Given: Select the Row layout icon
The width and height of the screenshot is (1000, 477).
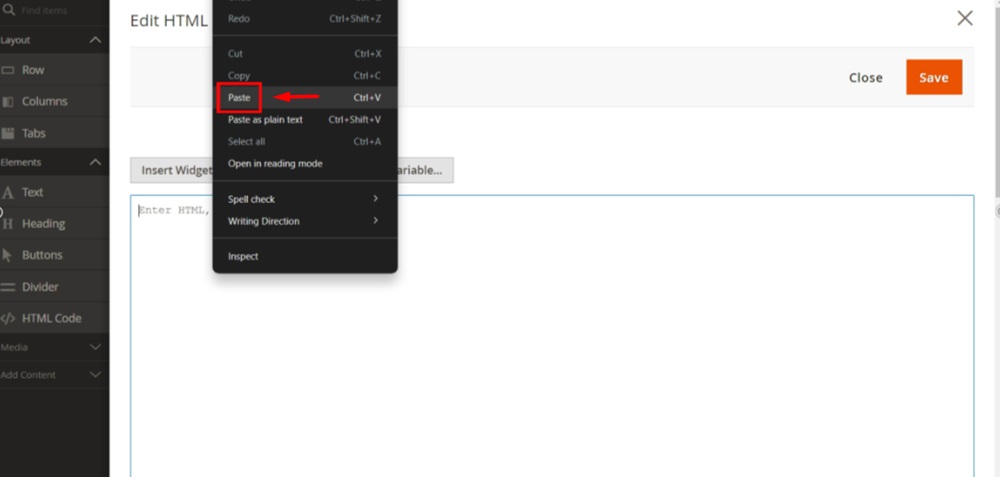Looking at the screenshot, I should pyautogui.click(x=8, y=70).
